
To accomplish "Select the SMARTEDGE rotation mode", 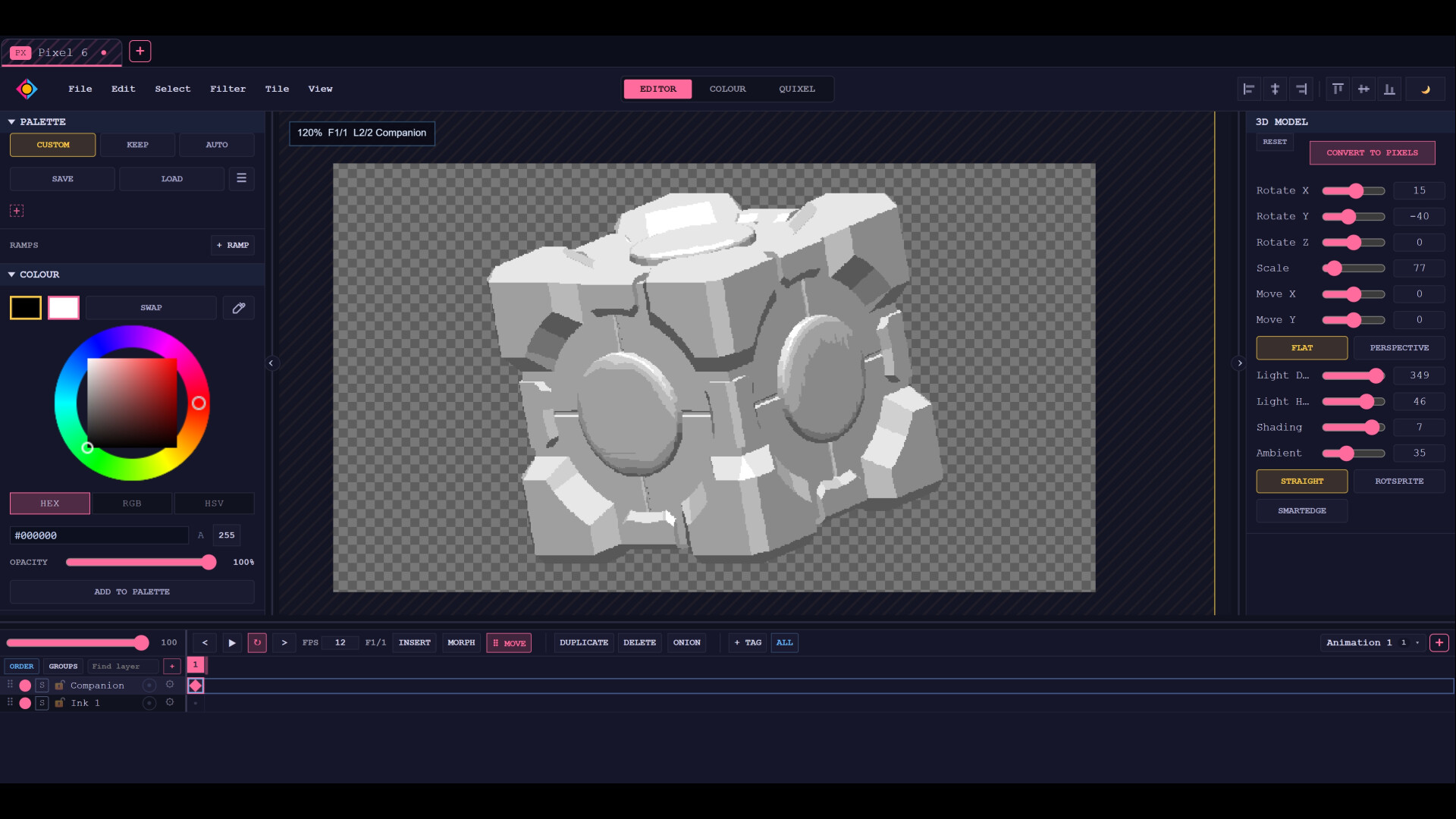I will click(x=1302, y=510).
